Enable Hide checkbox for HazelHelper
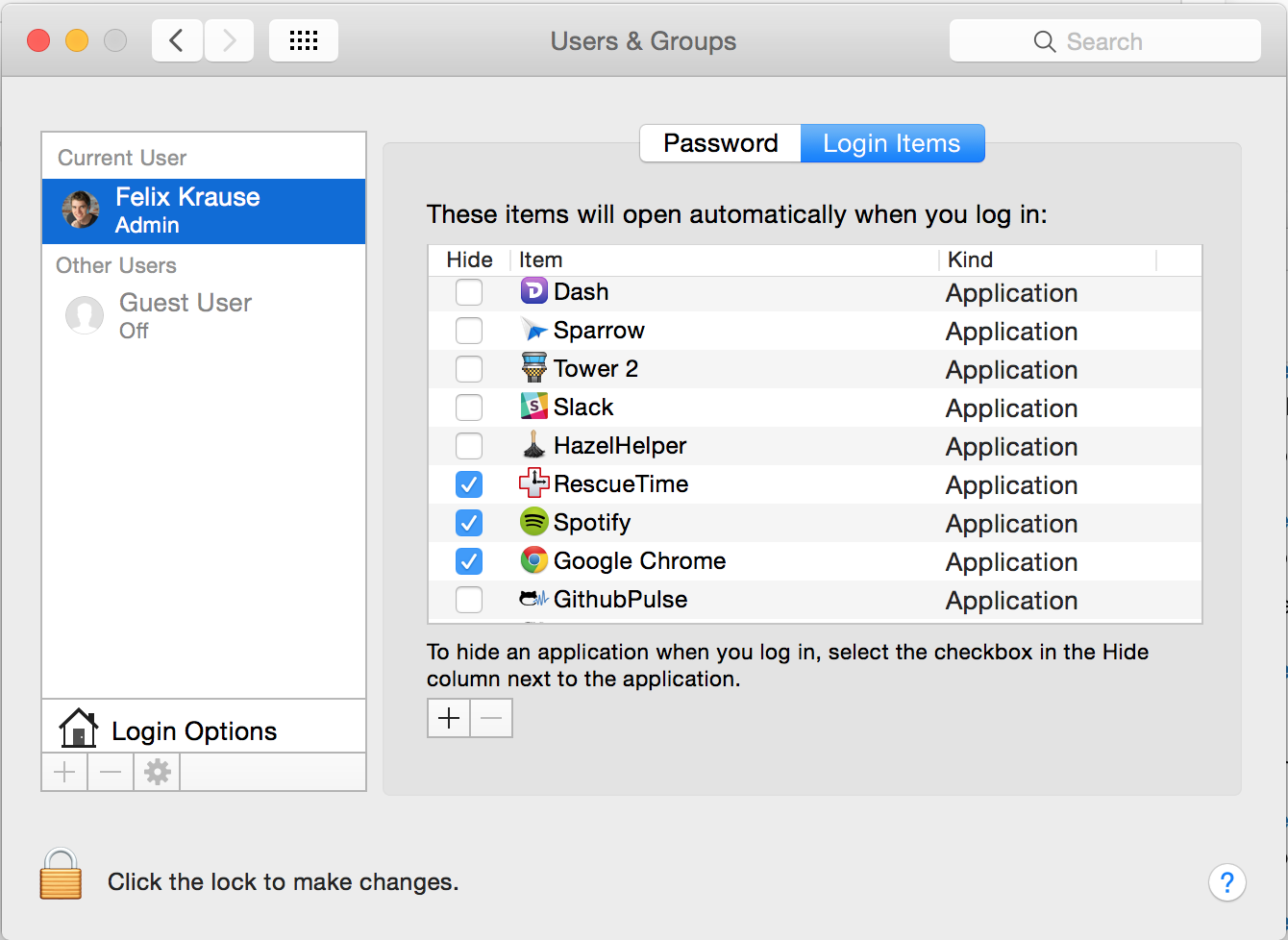Screen dimensions: 1288x940 (x=469, y=445)
